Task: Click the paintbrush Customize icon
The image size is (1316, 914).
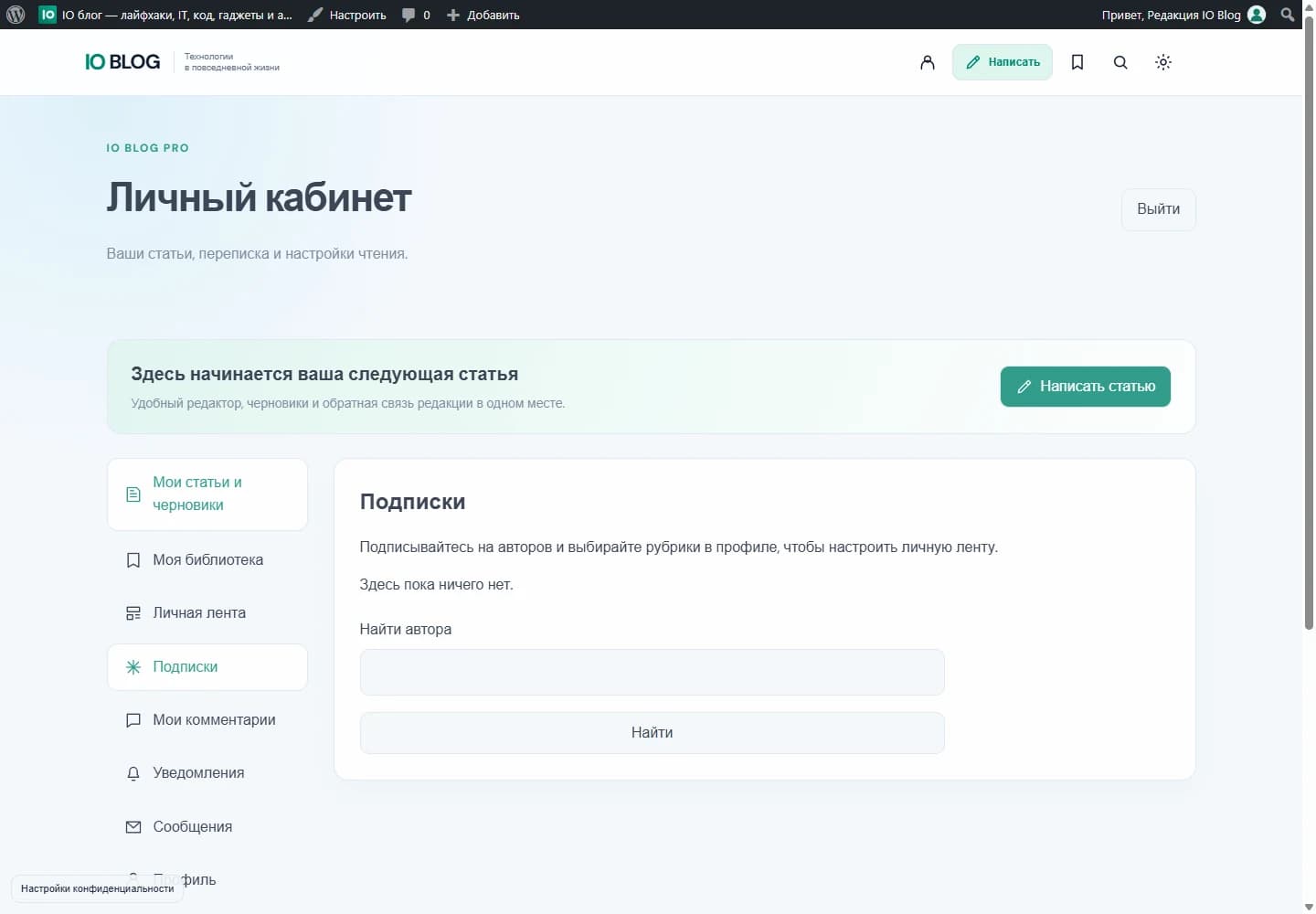Action: pos(315,15)
